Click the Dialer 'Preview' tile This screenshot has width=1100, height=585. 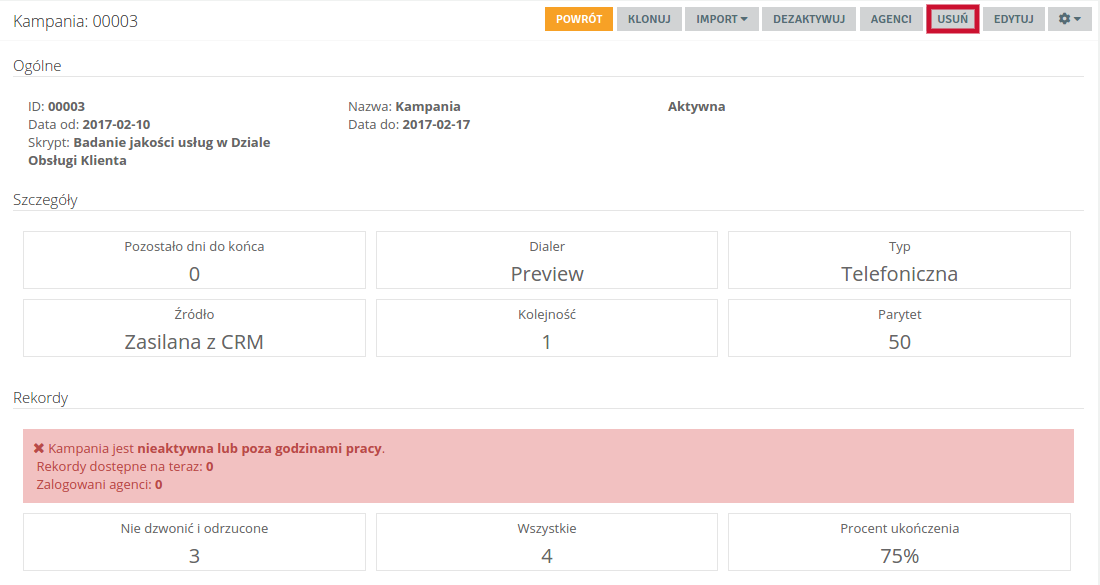[547, 260]
